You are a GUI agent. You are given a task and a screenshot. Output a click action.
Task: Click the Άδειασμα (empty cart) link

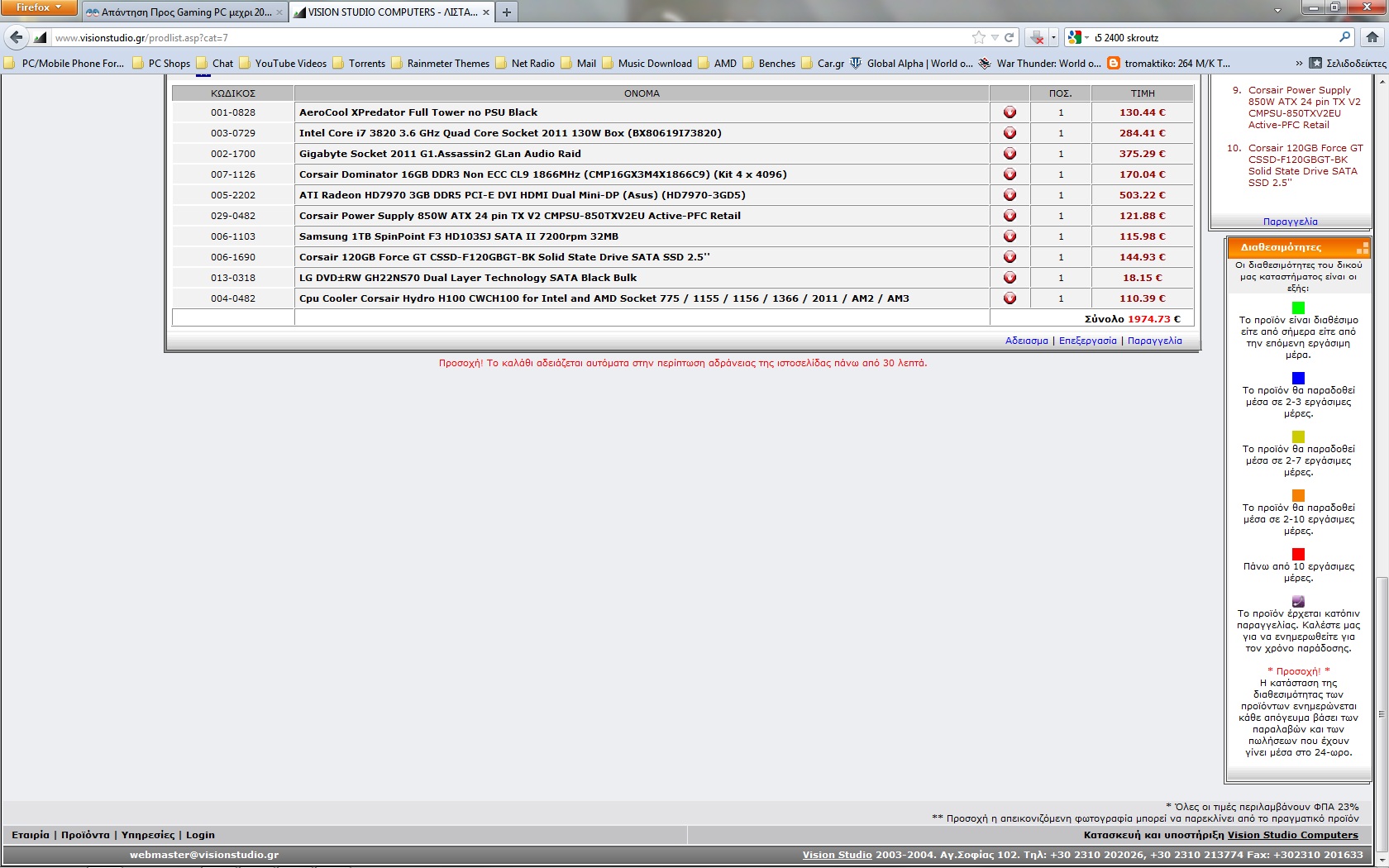click(1026, 341)
